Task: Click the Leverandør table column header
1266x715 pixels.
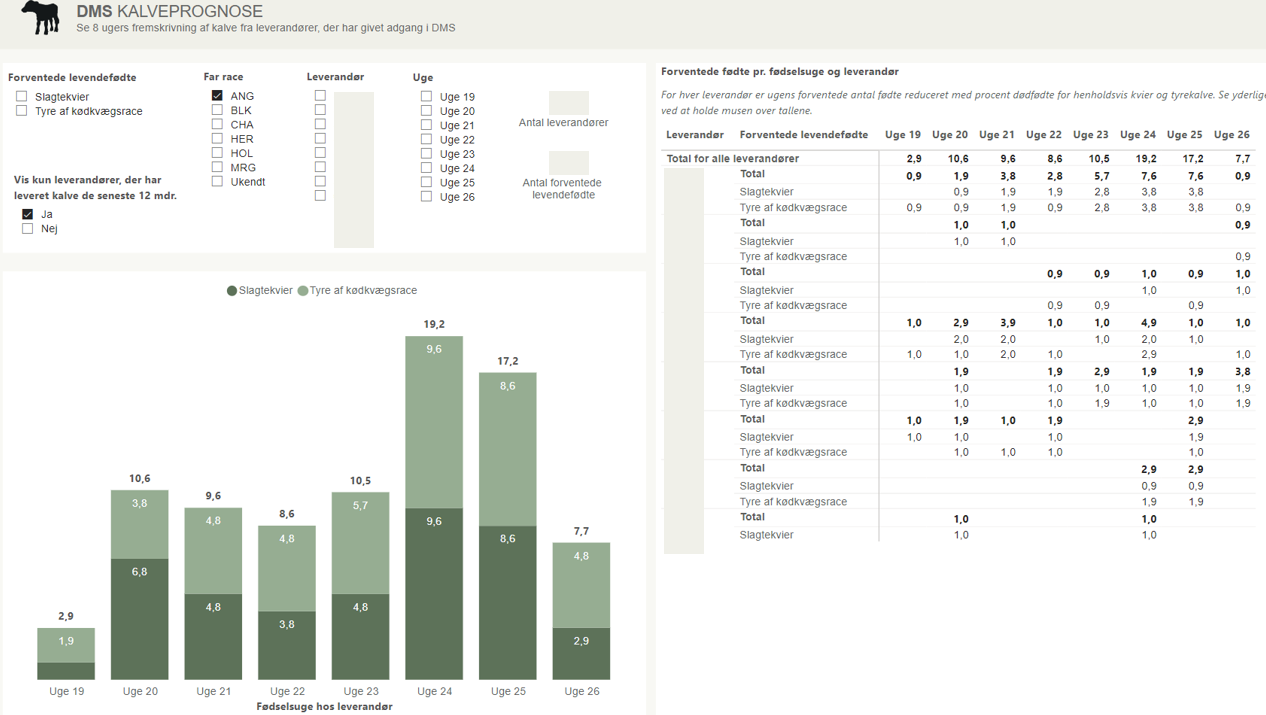Action: [695, 135]
